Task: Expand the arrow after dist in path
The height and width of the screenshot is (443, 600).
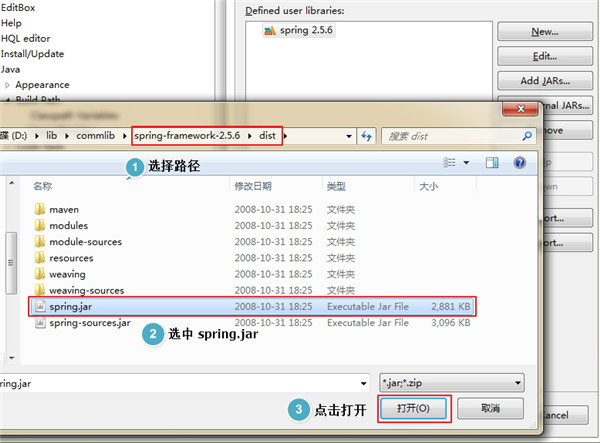Action: click(x=285, y=136)
